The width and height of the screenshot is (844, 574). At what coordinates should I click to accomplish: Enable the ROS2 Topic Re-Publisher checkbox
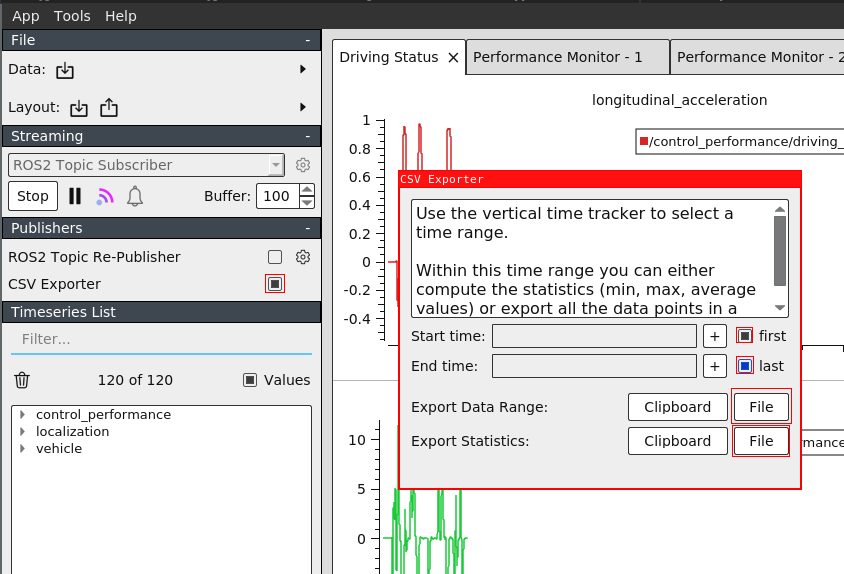point(275,257)
